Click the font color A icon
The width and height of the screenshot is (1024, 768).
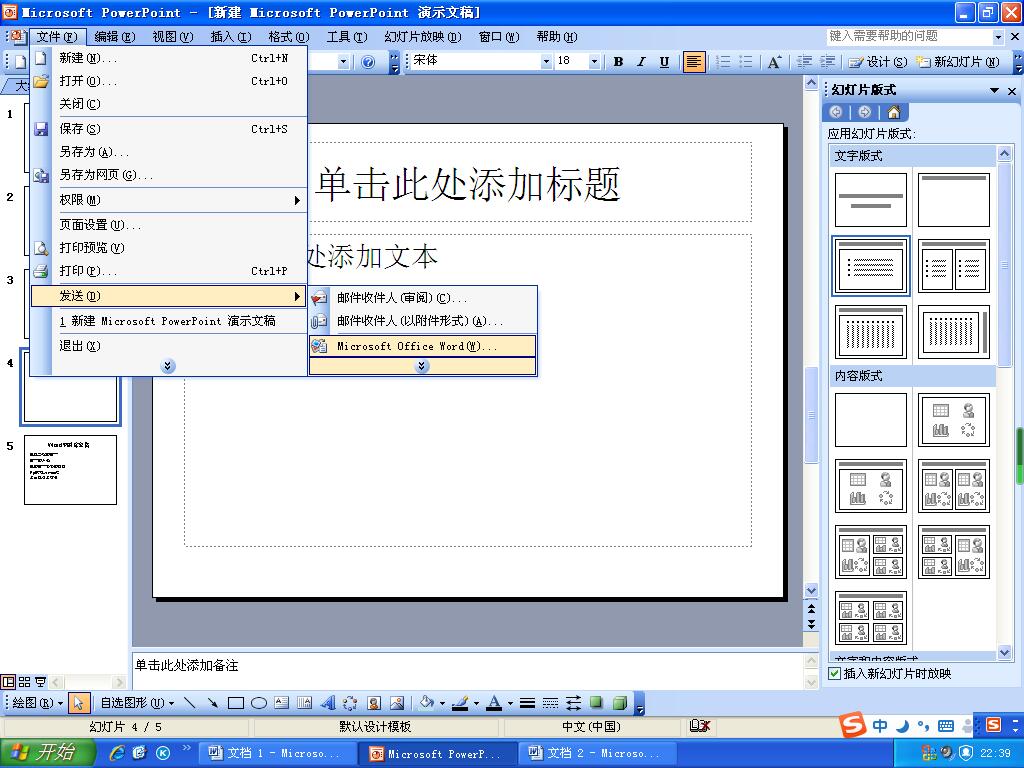coord(494,703)
